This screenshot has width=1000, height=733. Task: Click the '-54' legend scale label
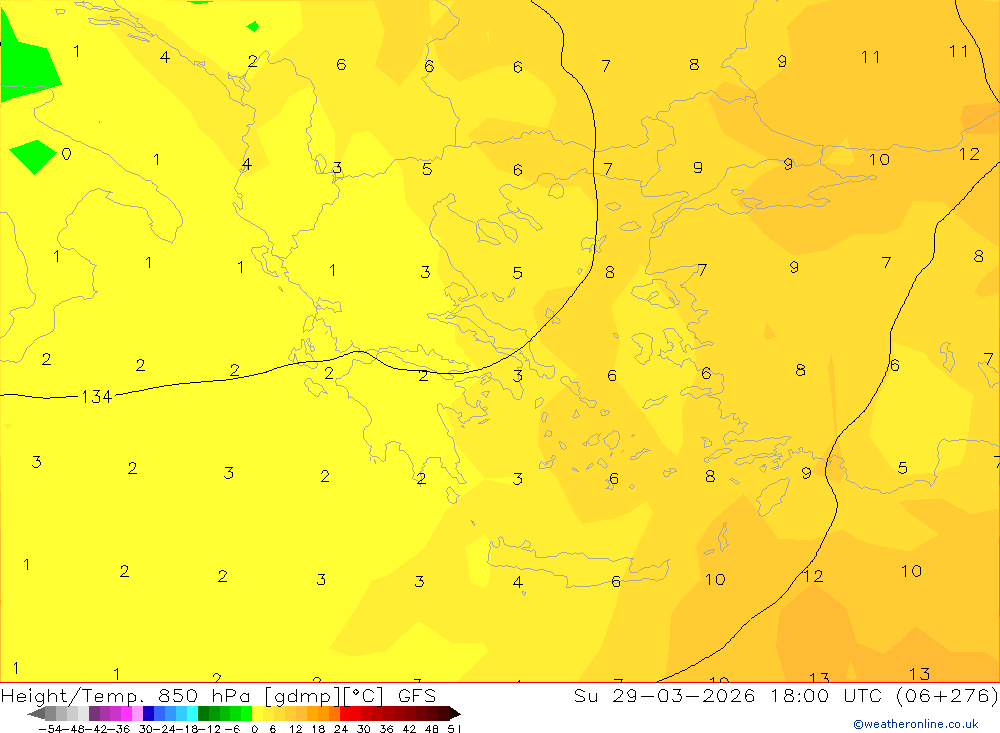click(x=51, y=729)
